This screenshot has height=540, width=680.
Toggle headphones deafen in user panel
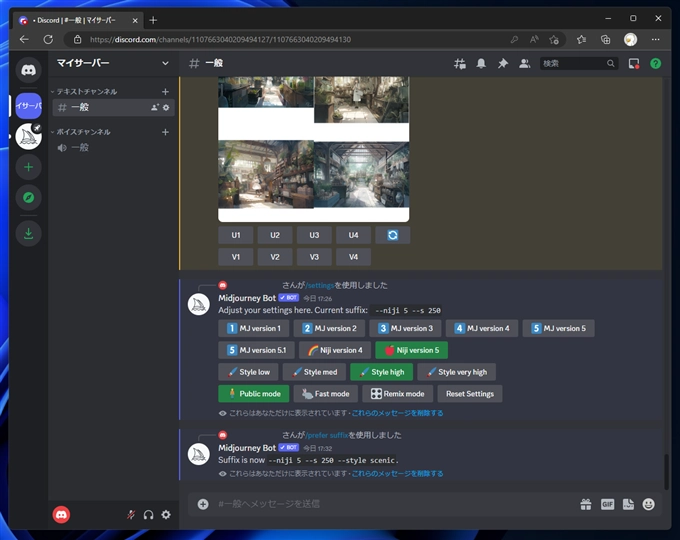click(148, 515)
